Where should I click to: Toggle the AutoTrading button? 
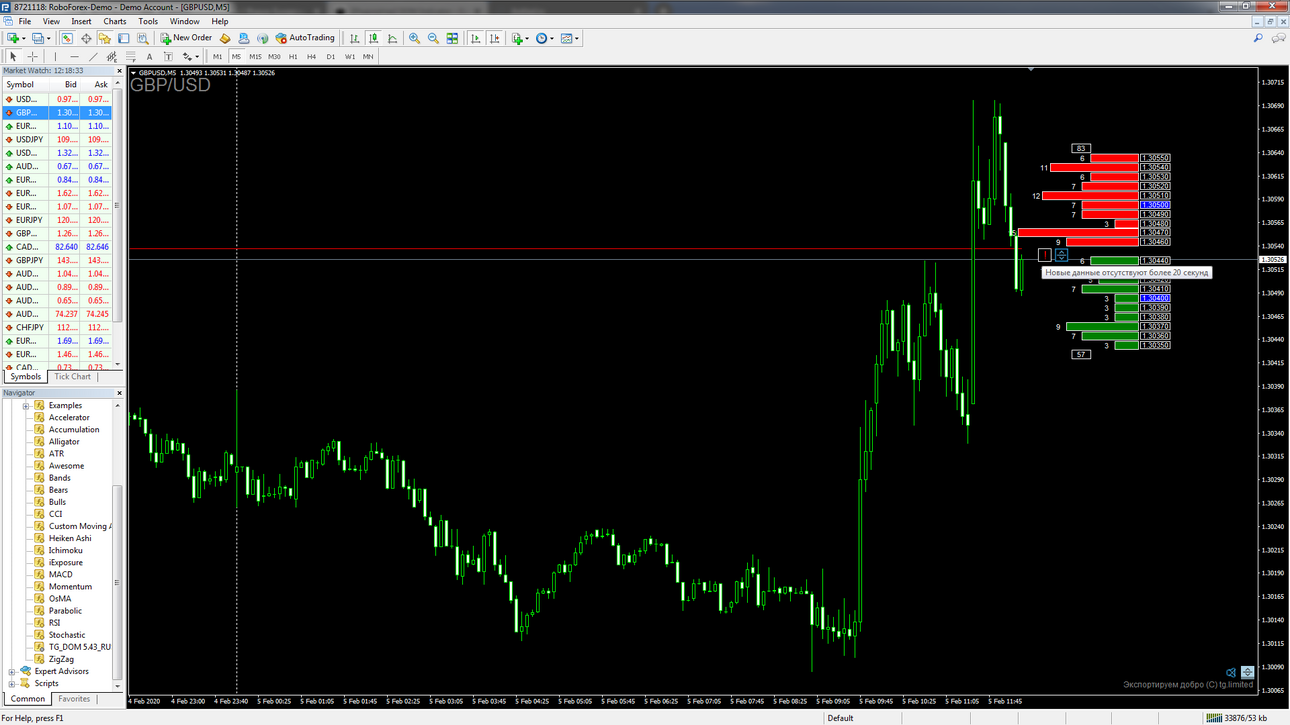point(305,38)
